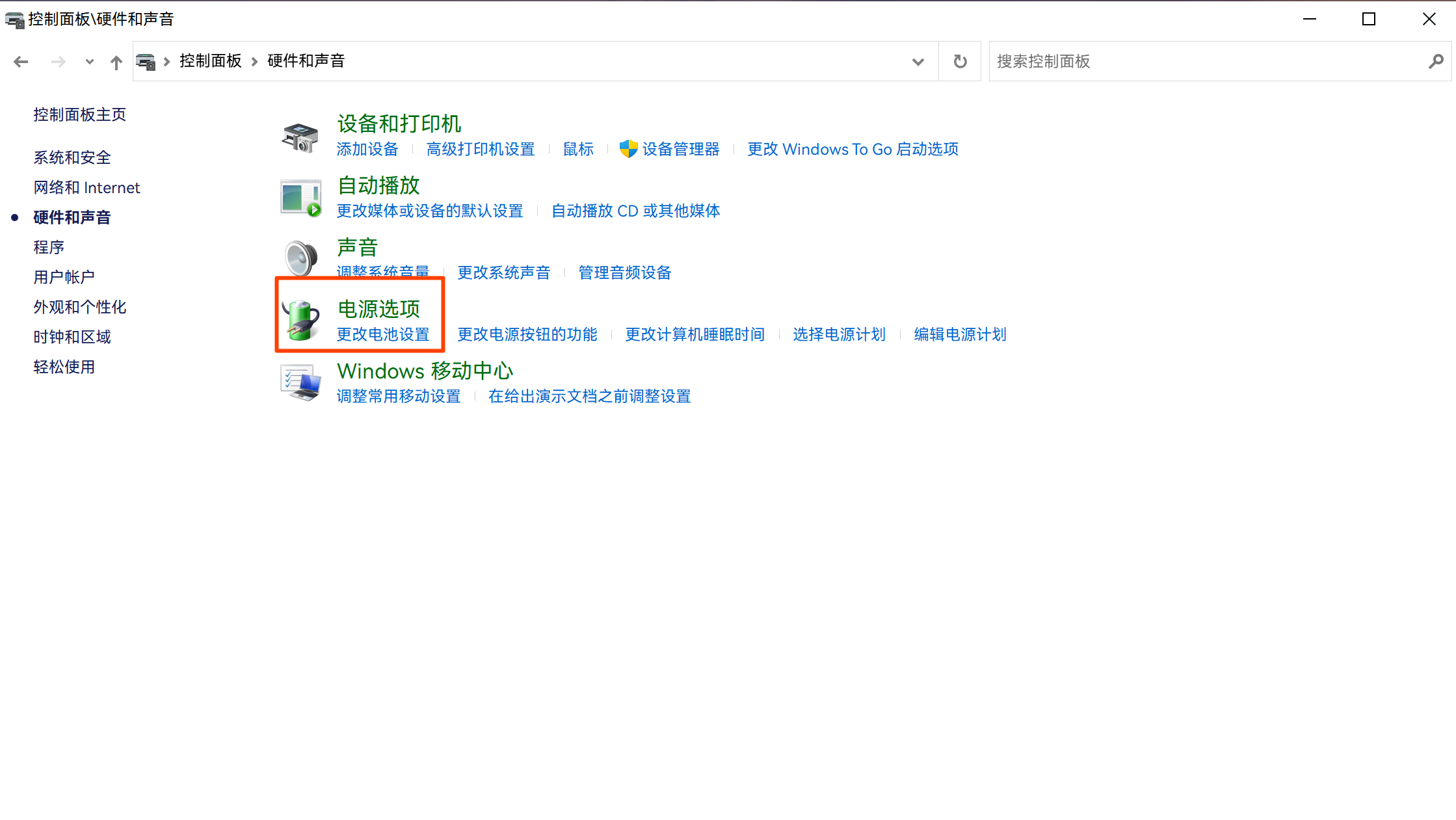Click the refresh icon in address bar
The height and width of the screenshot is (820, 1456).
[x=959, y=61]
